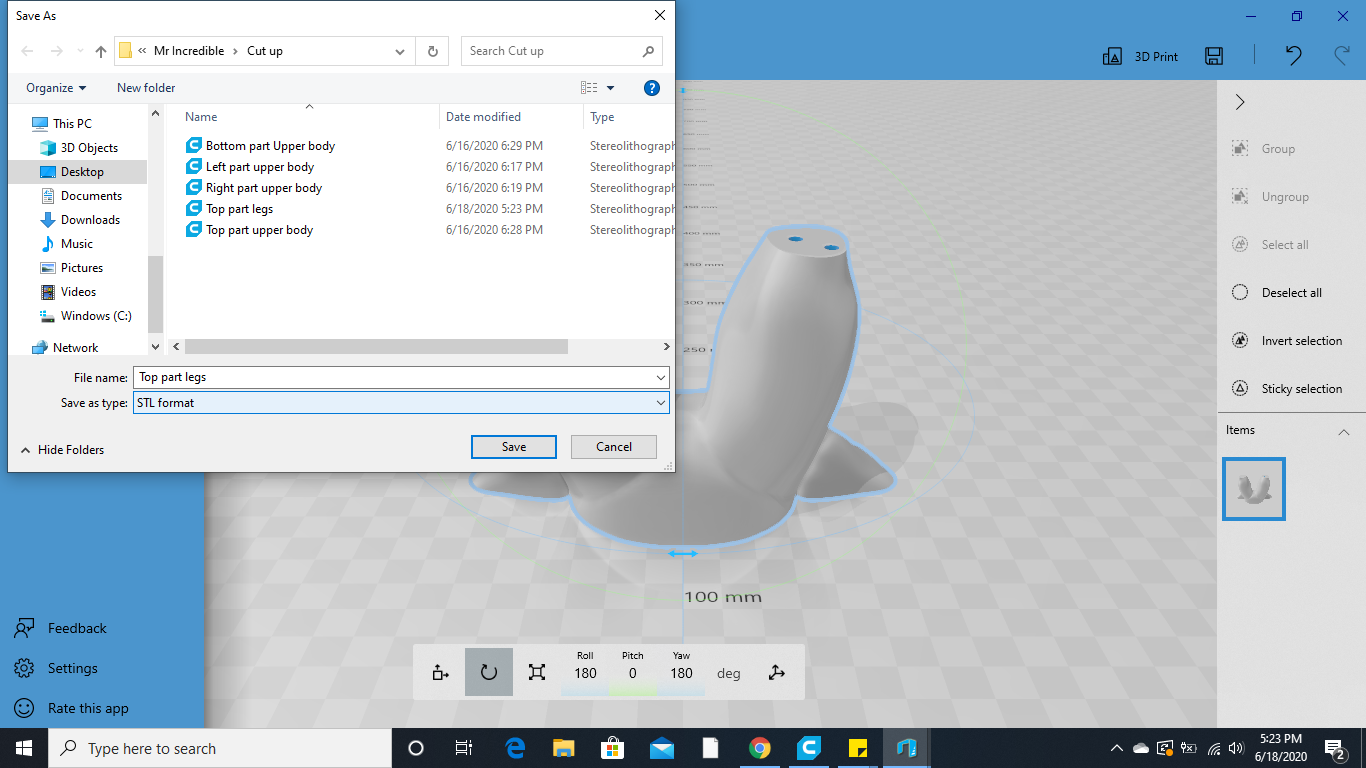Image resolution: width=1366 pixels, height=768 pixels.
Task: Change the file view layout icon
Action: coord(589,88)
